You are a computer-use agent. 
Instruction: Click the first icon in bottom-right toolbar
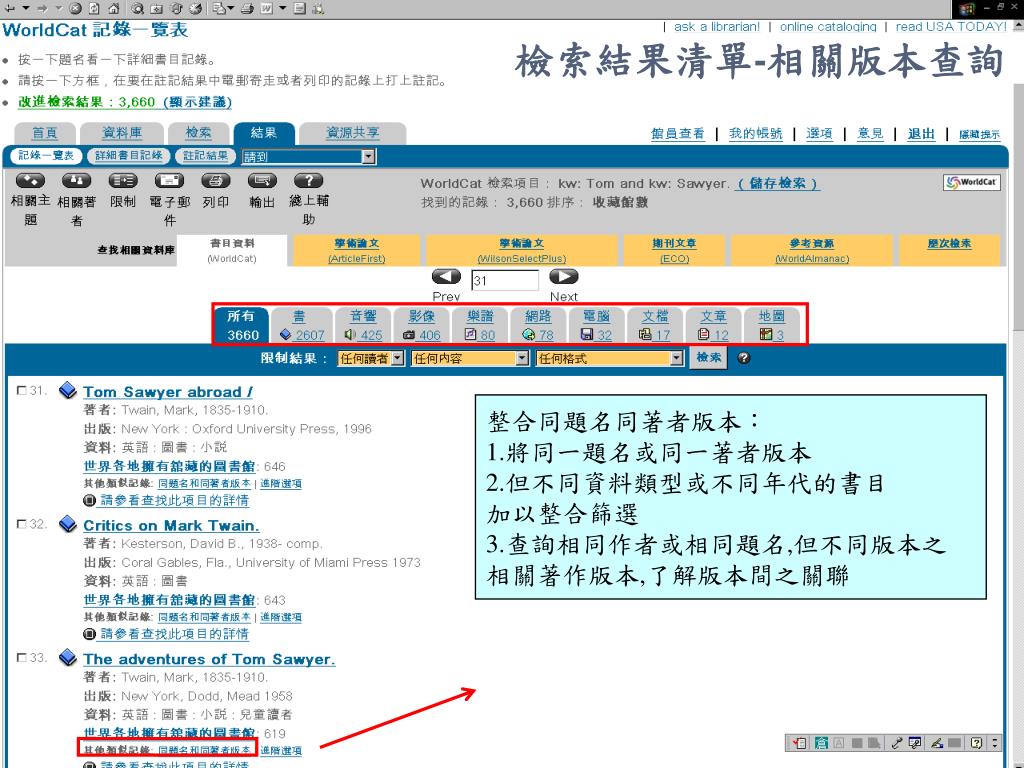tap(800, 743)
